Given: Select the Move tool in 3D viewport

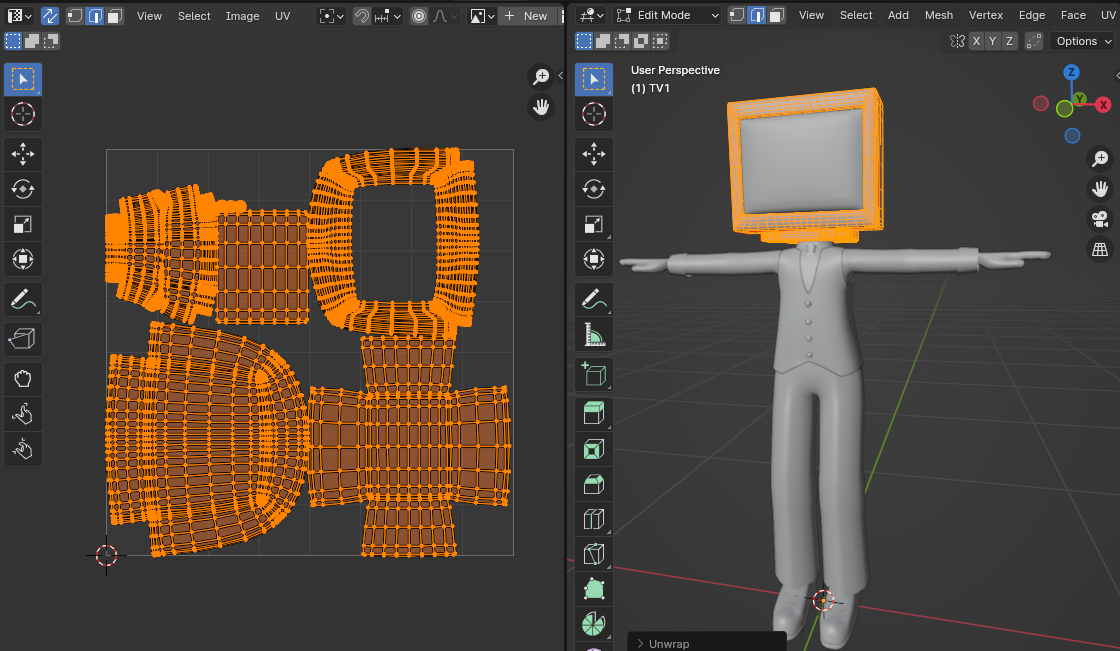Looking at the screenshot, I should click(594, 154).
